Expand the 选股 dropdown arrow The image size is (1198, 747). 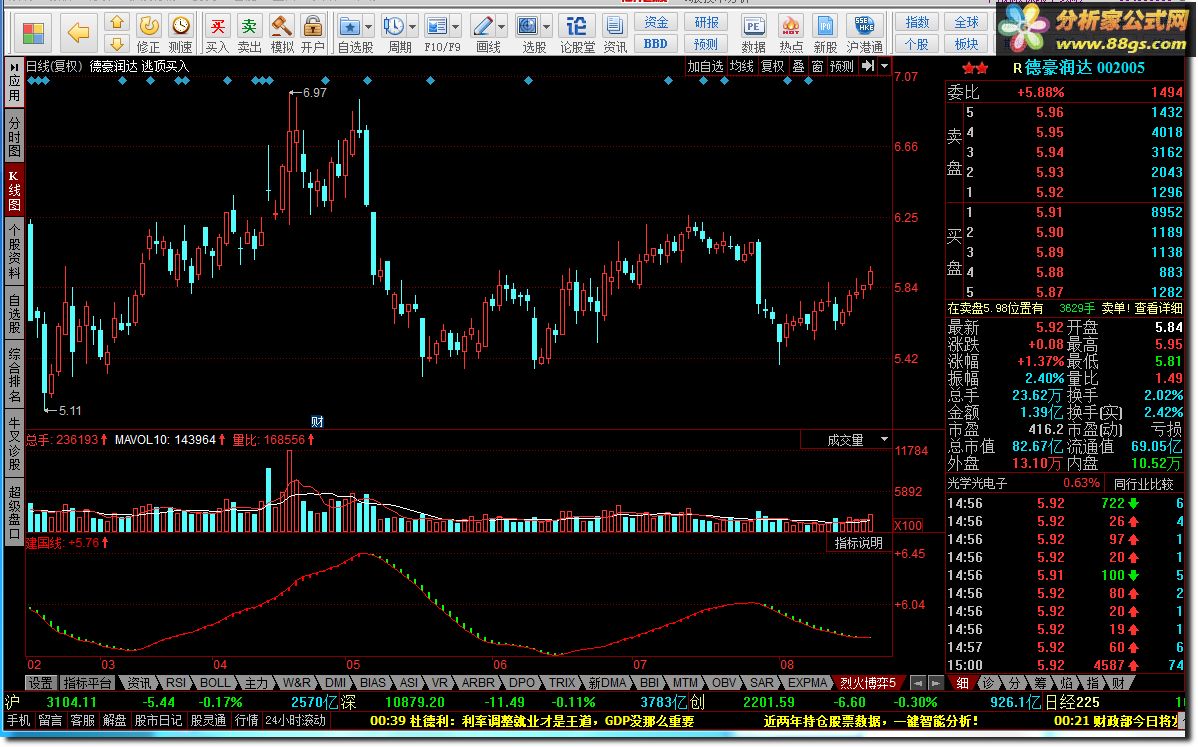click(x=547, y=27)
